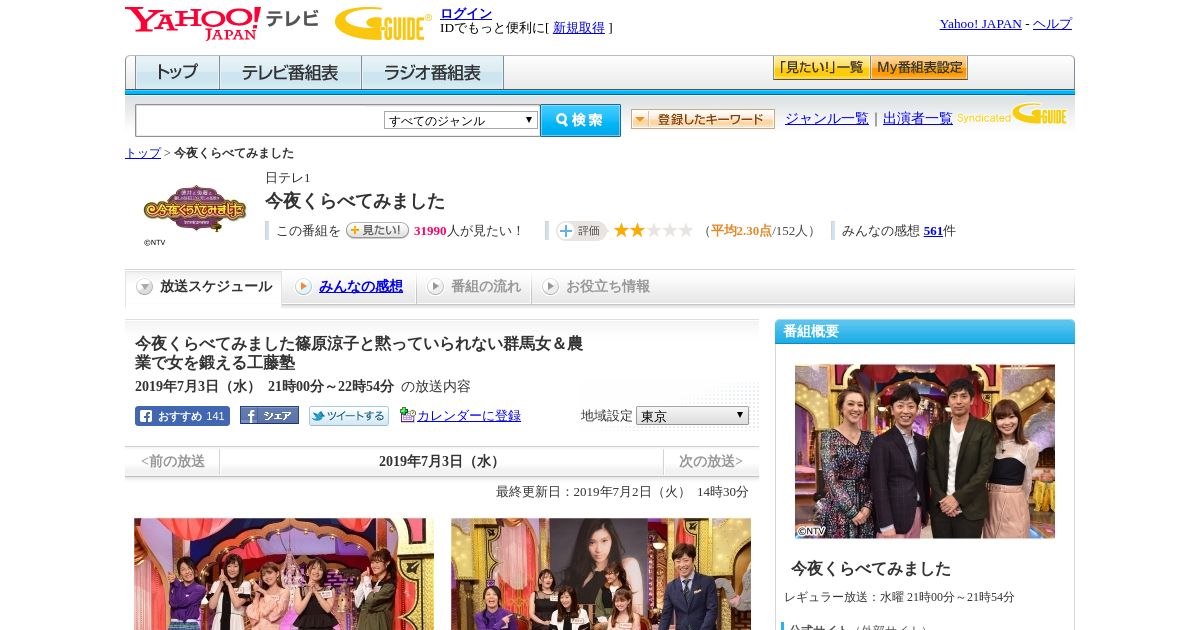Click the Facebook シェア button
The image size is (1200, 630).
pos(269,415)
